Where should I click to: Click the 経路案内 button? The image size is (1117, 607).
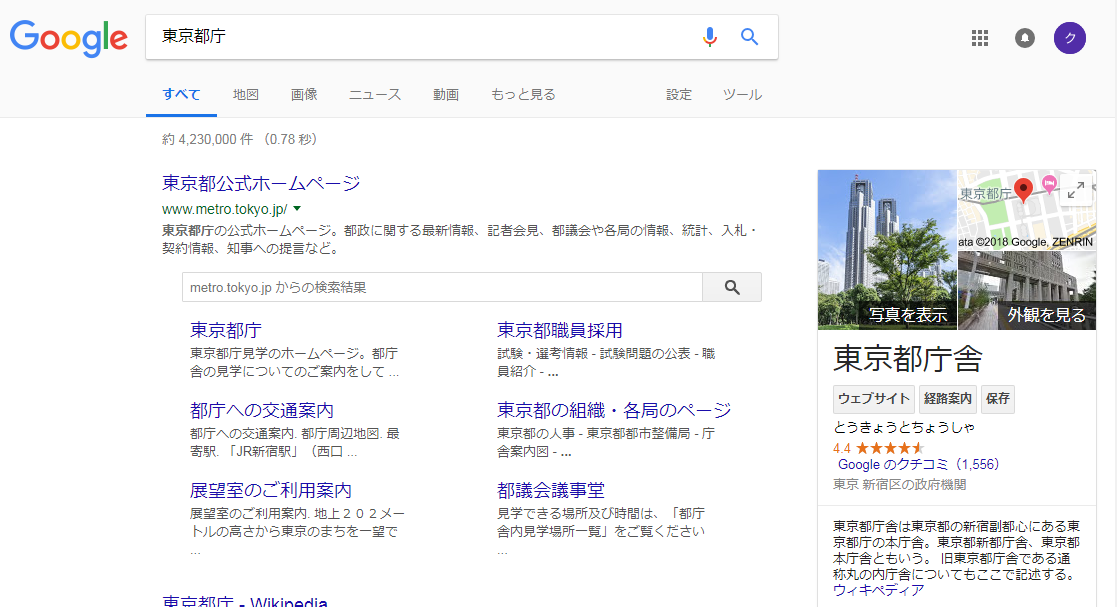[948, 399]
